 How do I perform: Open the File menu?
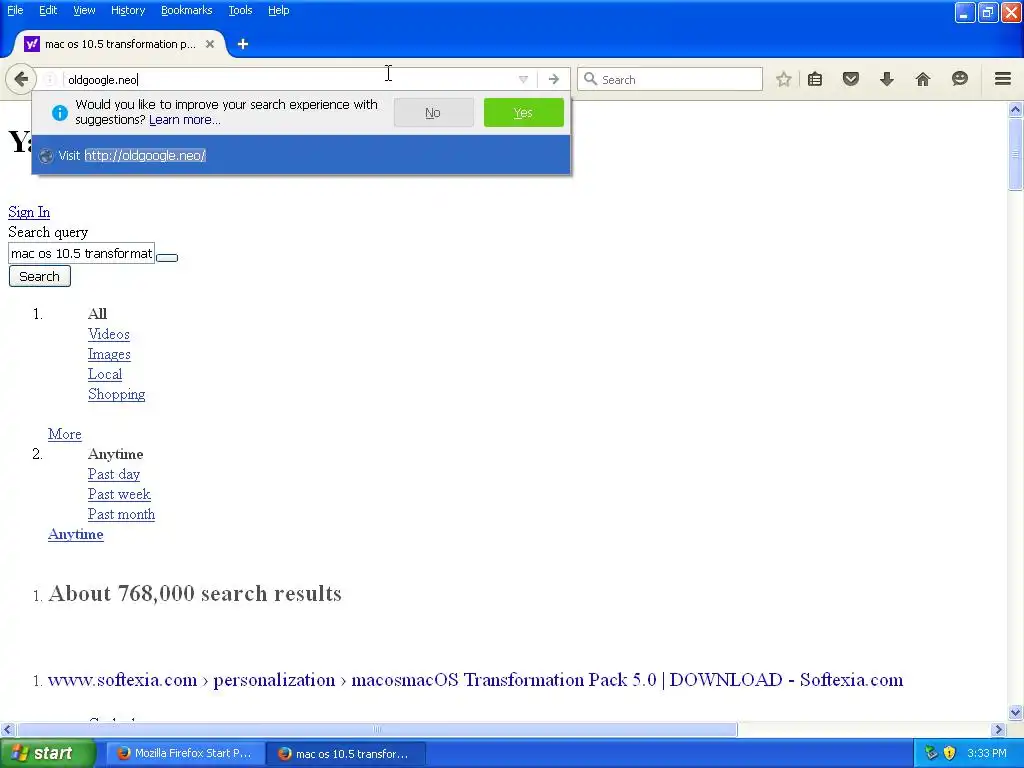[15, 10]
